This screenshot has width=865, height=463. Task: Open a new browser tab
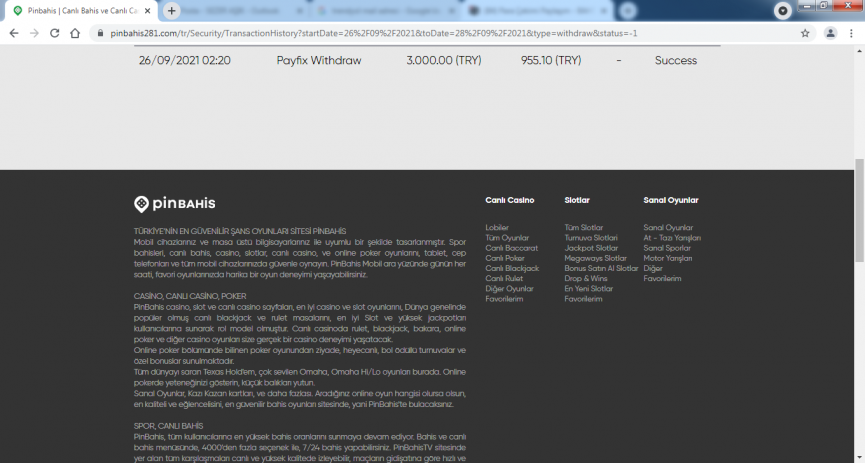[x=172, y=10]
